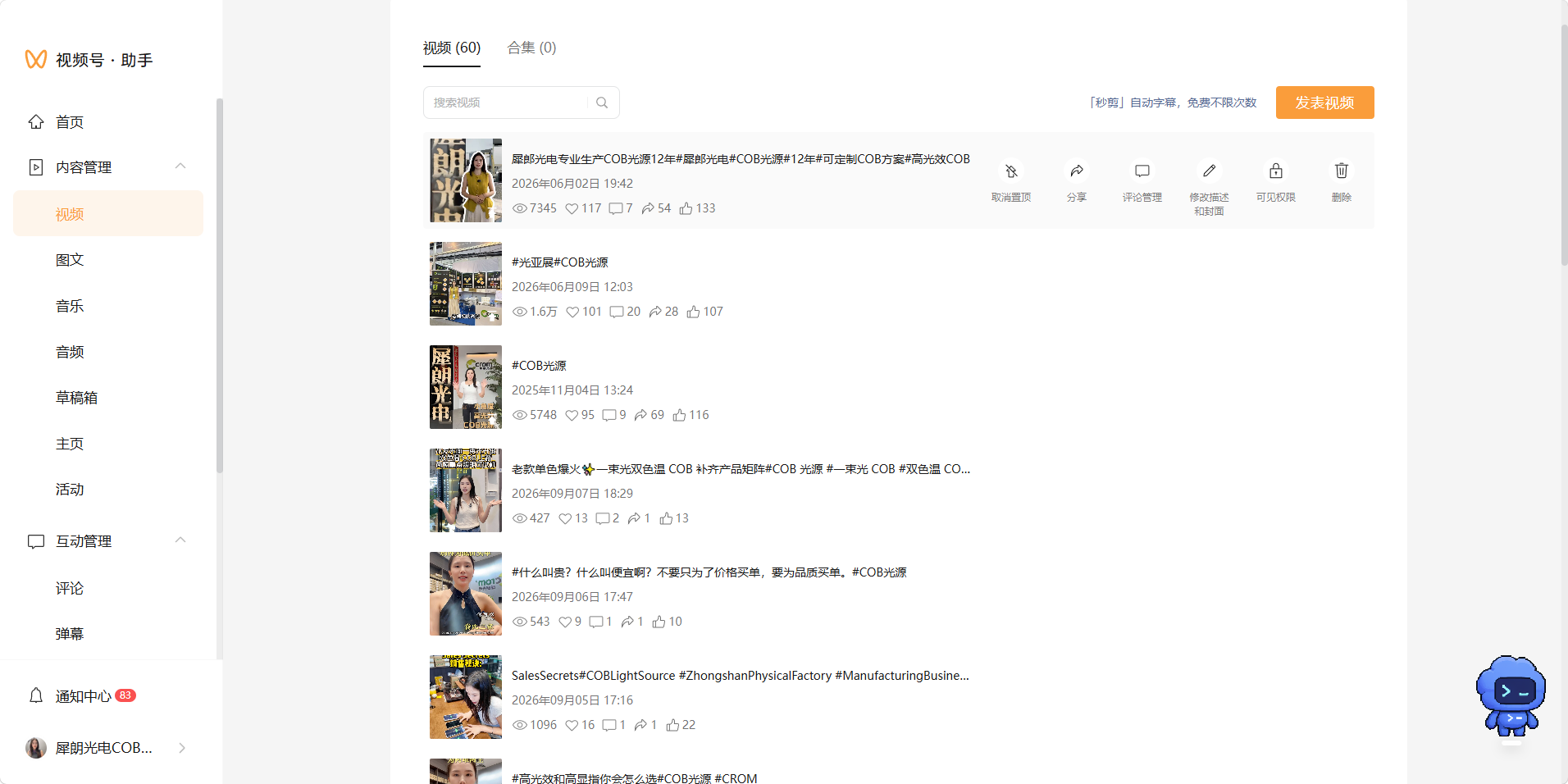The height and width of the screenshot is (784, 1568).
Task: Click the 20 comments icon on 光亚展 video
Action: coord(617,312)
